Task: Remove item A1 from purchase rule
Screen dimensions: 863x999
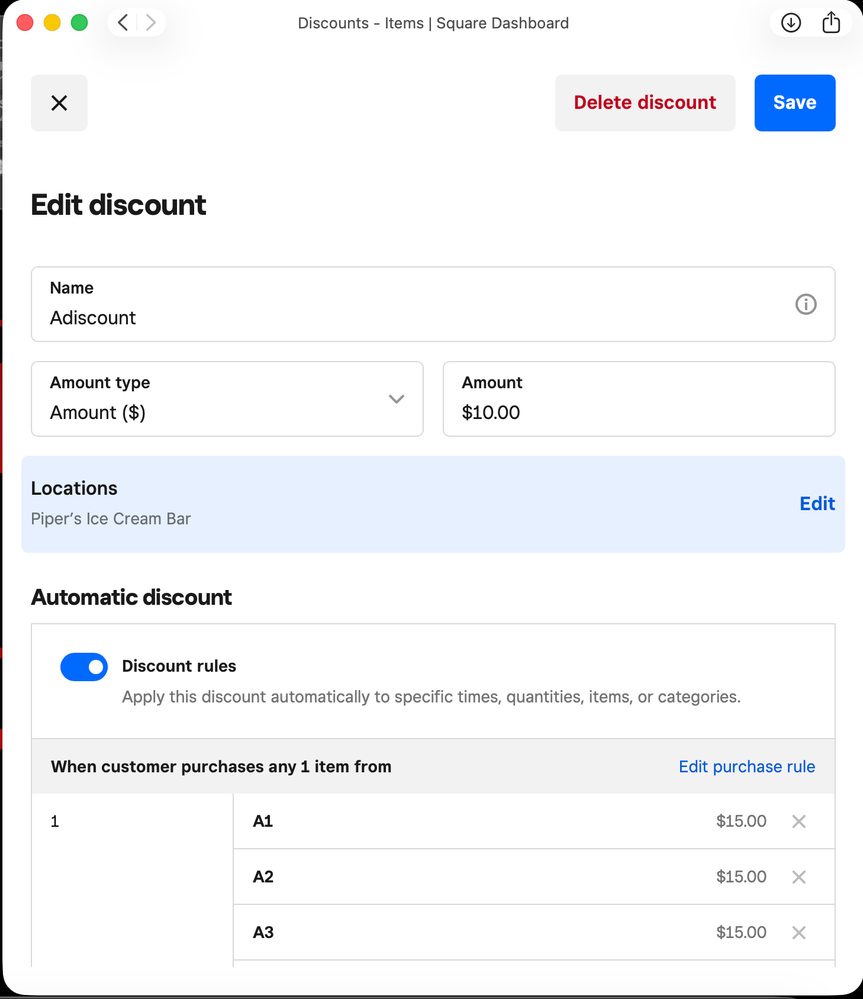Action: [x=798, y=822]
